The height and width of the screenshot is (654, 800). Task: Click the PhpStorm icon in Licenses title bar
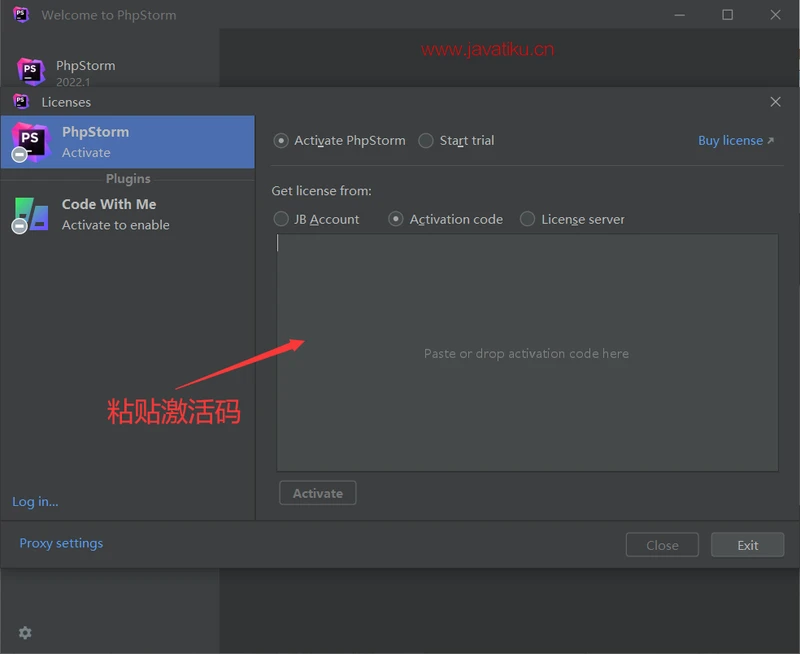[21, 101]
